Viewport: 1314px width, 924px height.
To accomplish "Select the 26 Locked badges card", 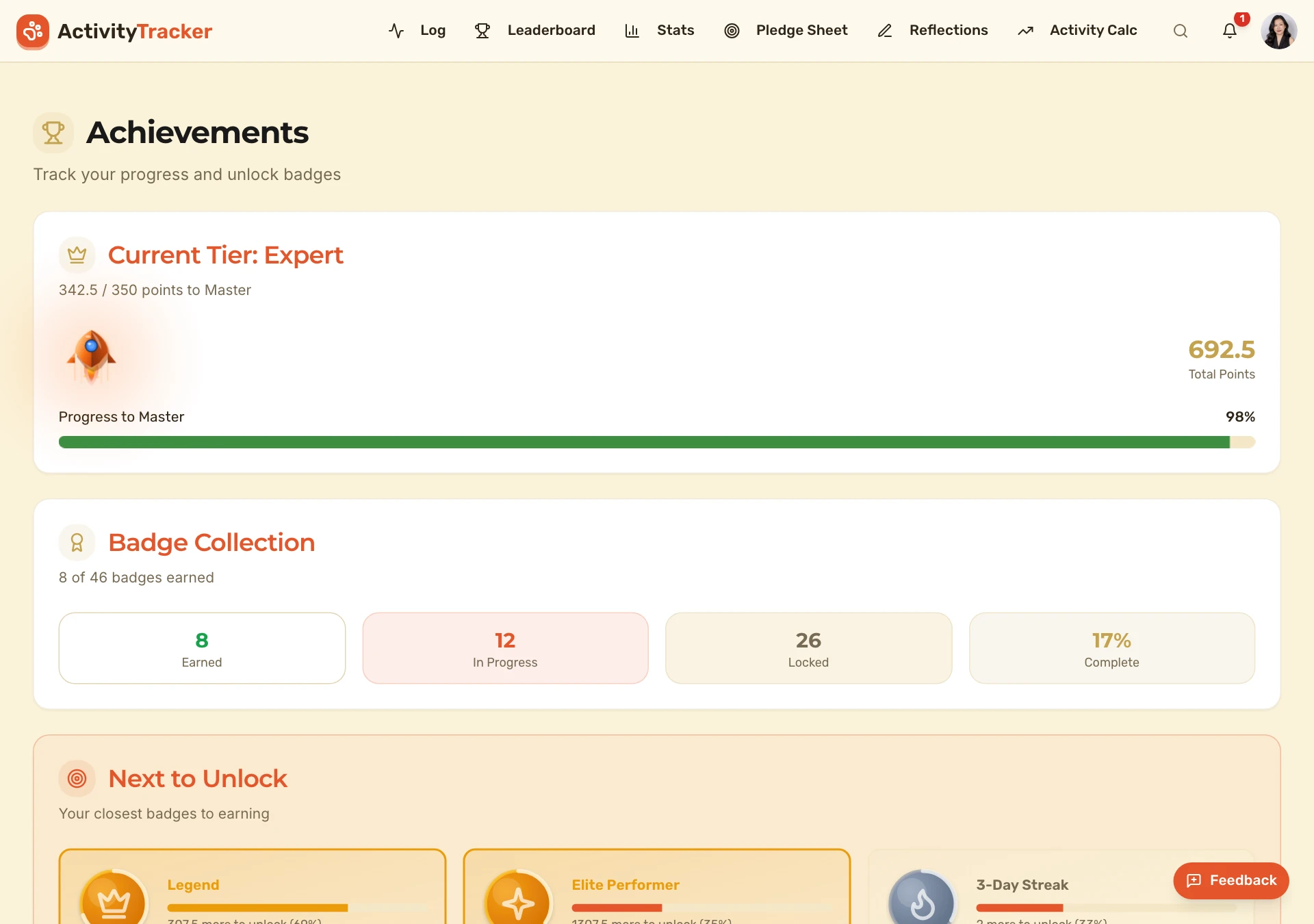I will point(808,648).
